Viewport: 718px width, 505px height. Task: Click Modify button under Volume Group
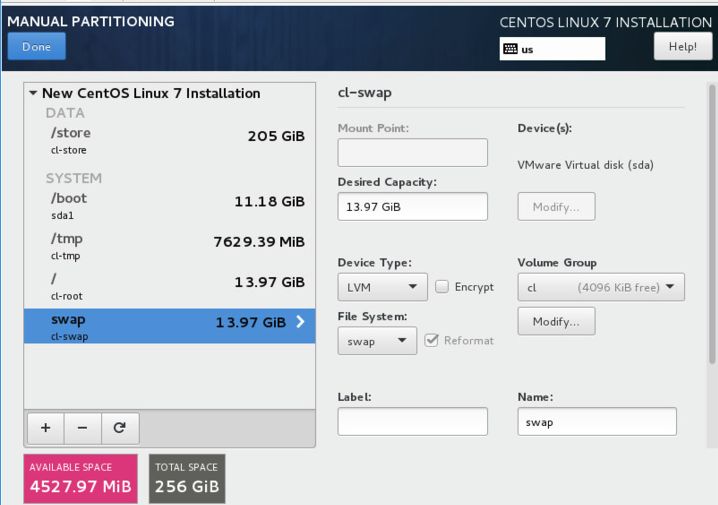click(x=556, y=321)
